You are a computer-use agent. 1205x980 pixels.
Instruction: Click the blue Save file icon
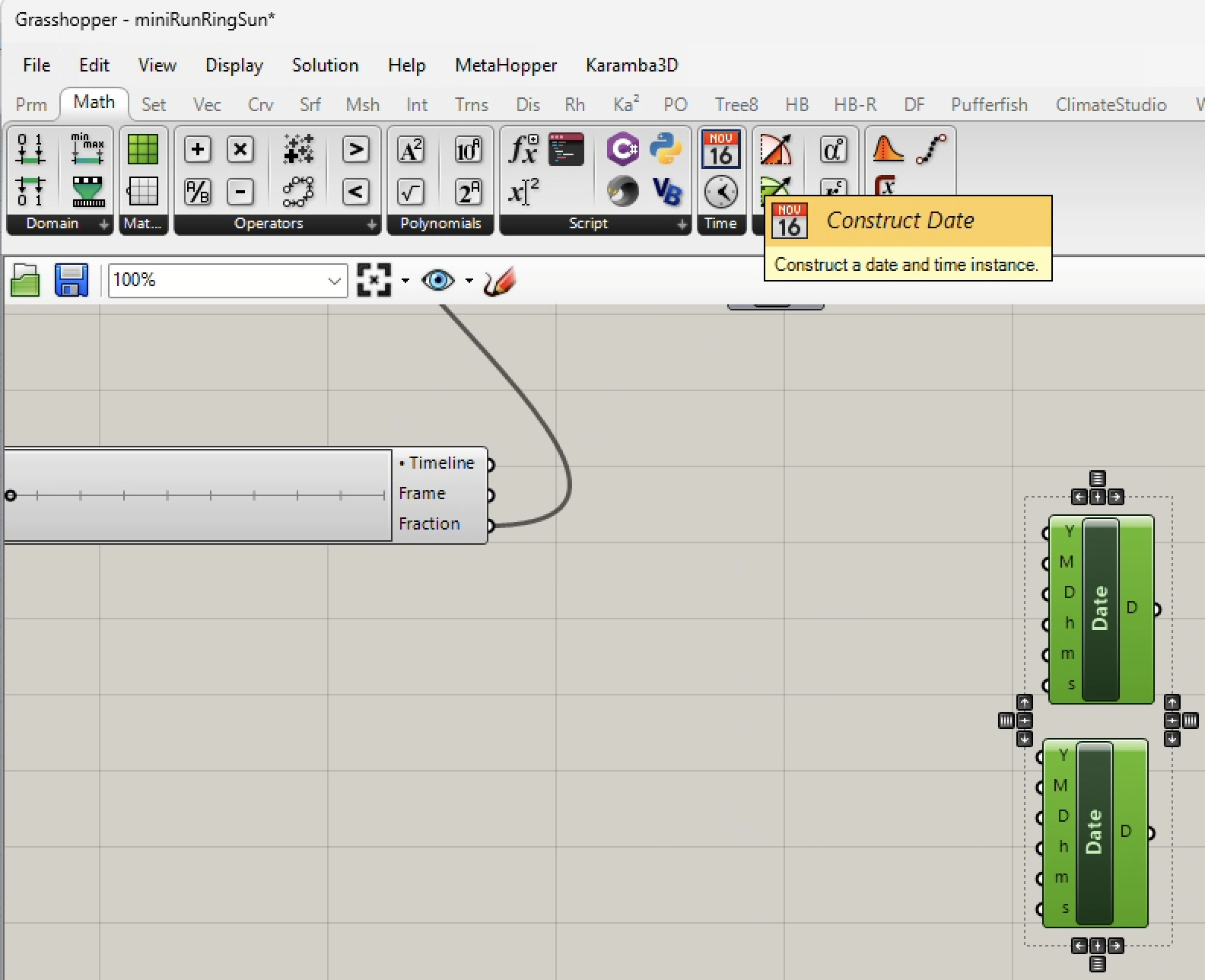(x=72, y=281)
